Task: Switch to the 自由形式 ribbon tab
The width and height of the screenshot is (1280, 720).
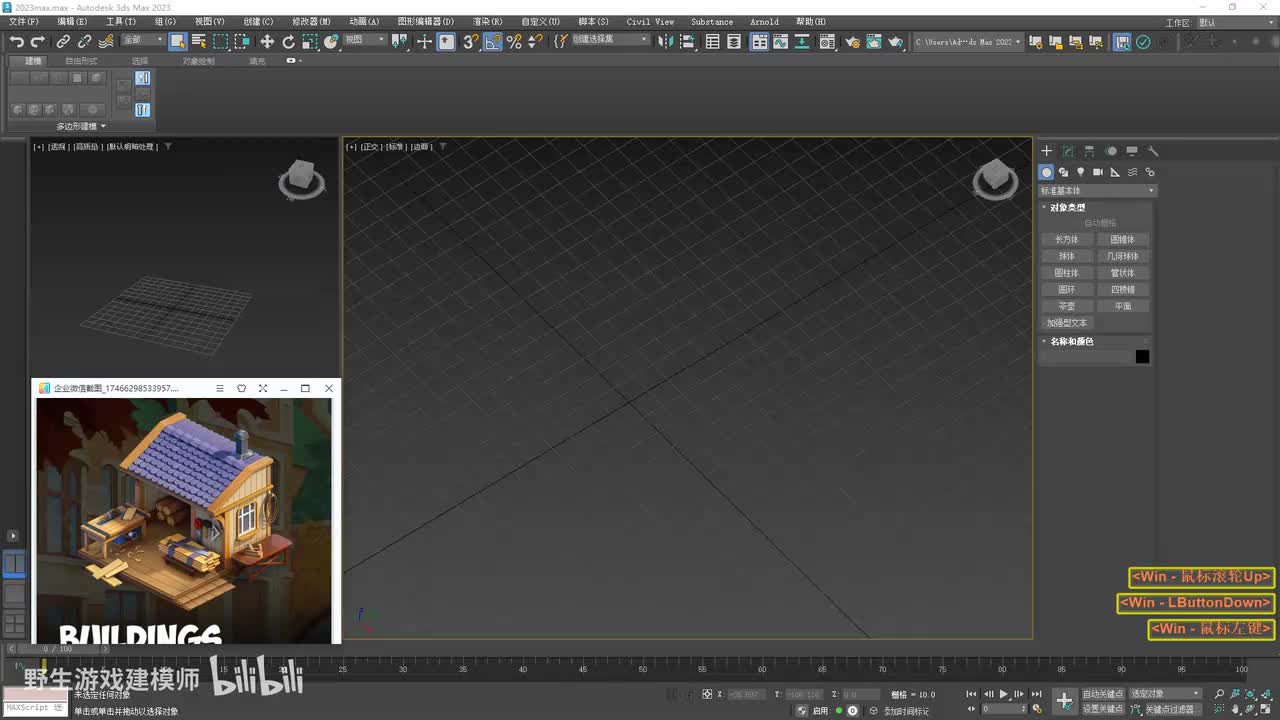Action: 81,61
